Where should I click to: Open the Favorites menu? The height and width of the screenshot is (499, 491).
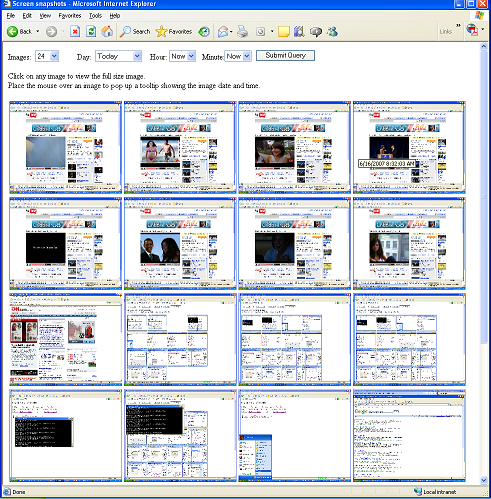[70, 16]
